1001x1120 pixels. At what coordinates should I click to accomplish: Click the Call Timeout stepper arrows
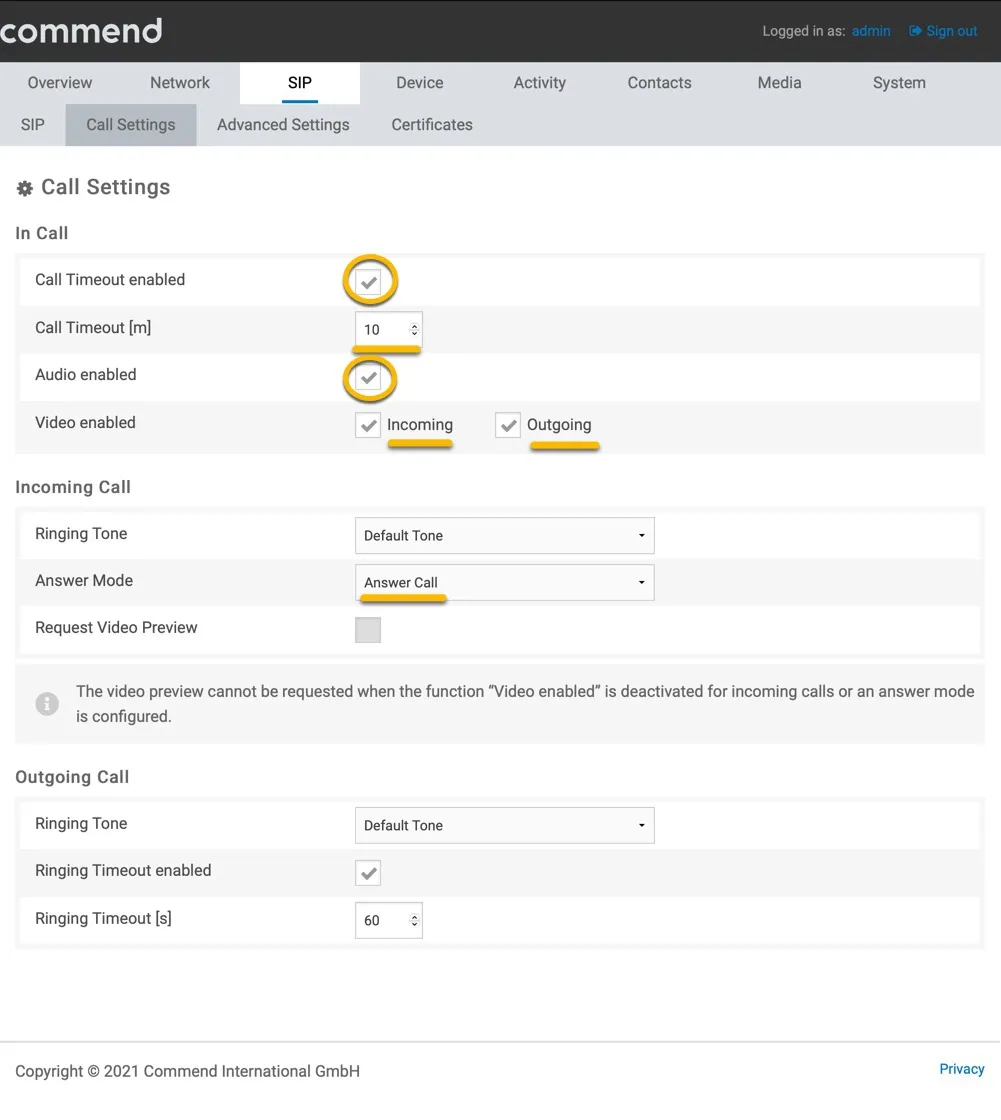click(x=414, y=329)
